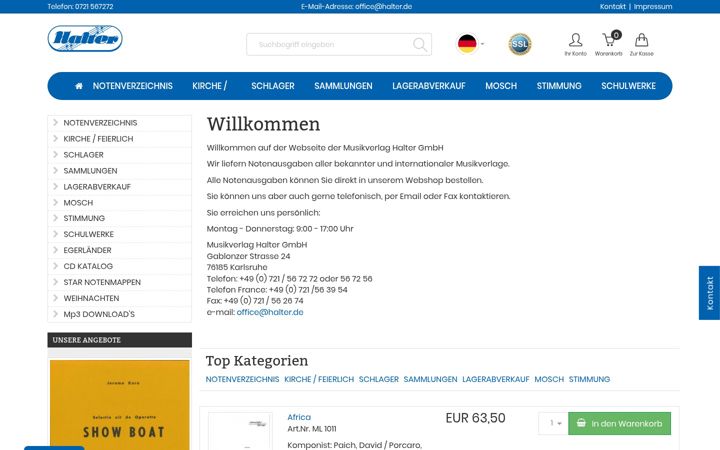Click the Halter logo
720x450 pixels.
pos(85,38)
